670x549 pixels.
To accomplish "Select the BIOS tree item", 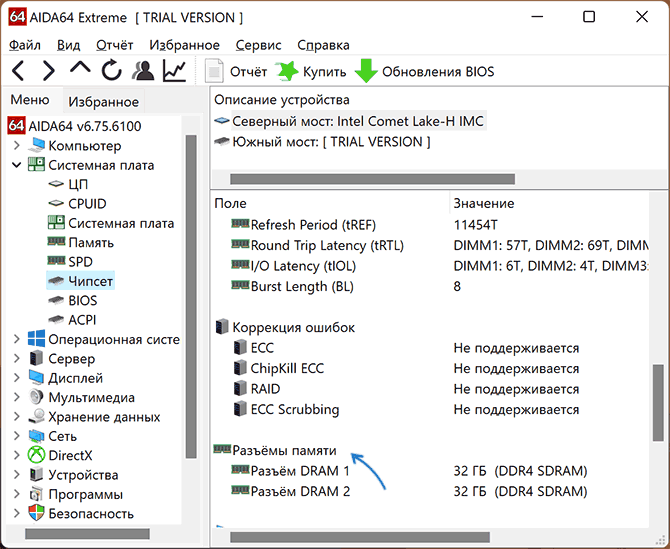I will click(82, 300).
